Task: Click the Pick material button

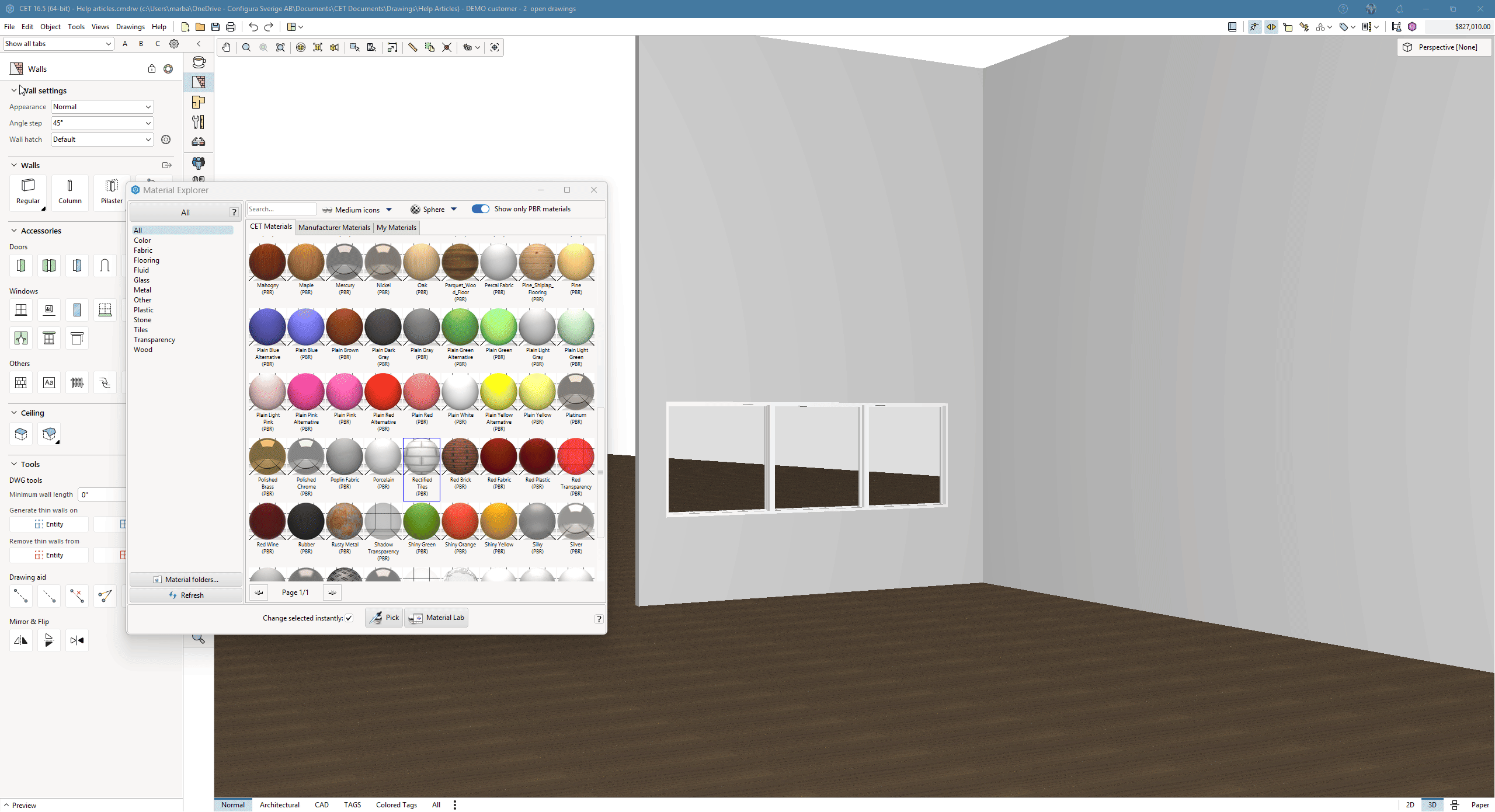Action: [384, 618]
